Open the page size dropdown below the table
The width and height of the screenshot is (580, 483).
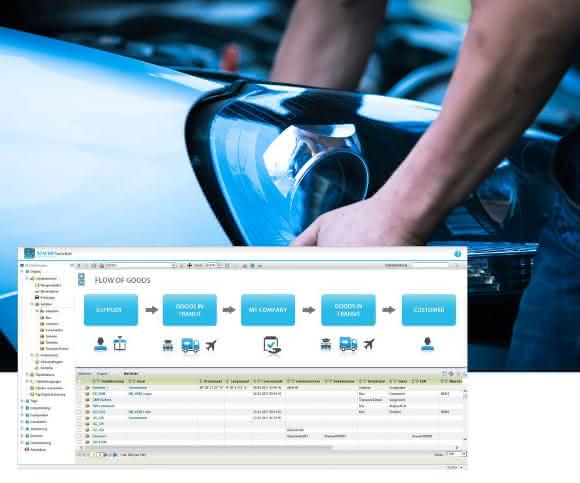tap(456, 454)
